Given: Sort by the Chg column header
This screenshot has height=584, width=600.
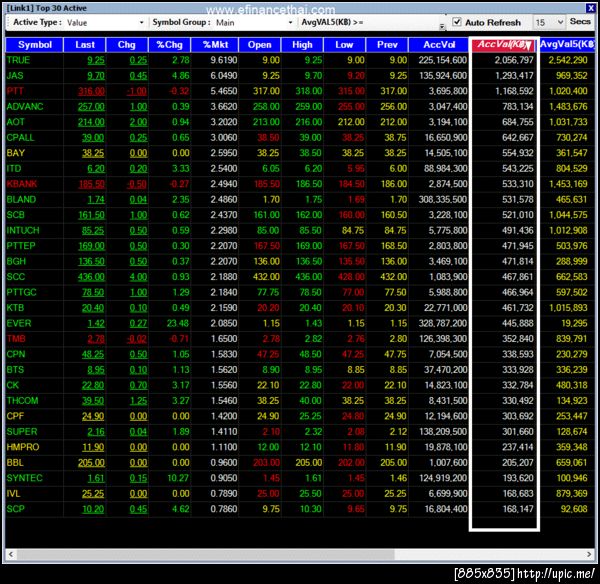Looking at the screenshot, I should [x=127, y=45].
